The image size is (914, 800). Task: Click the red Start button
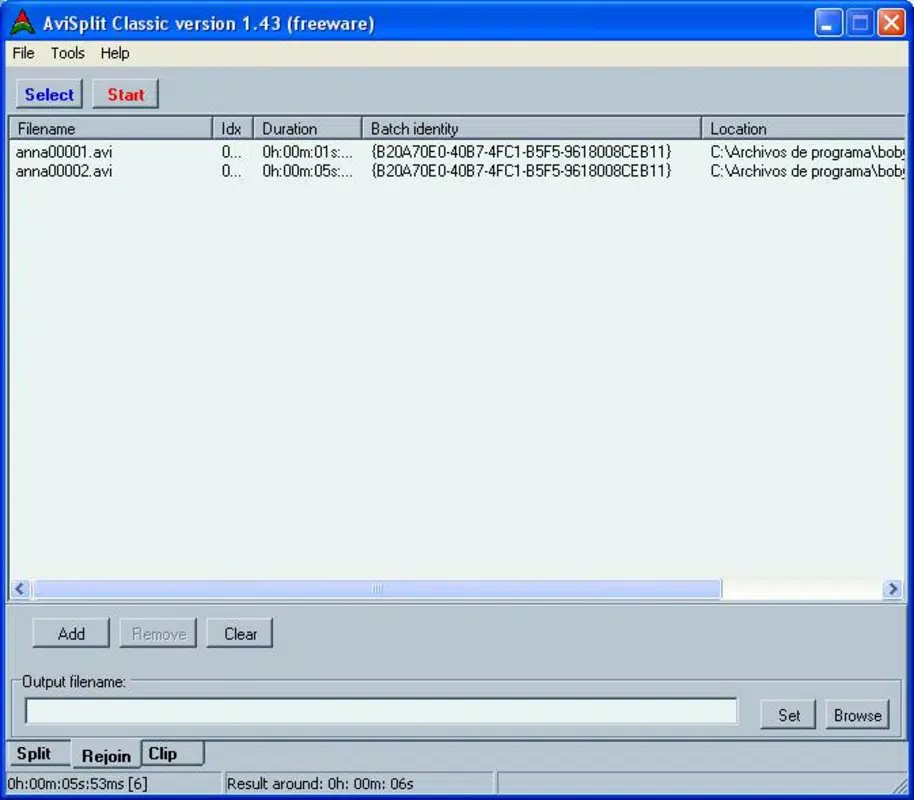pos(125,94)
